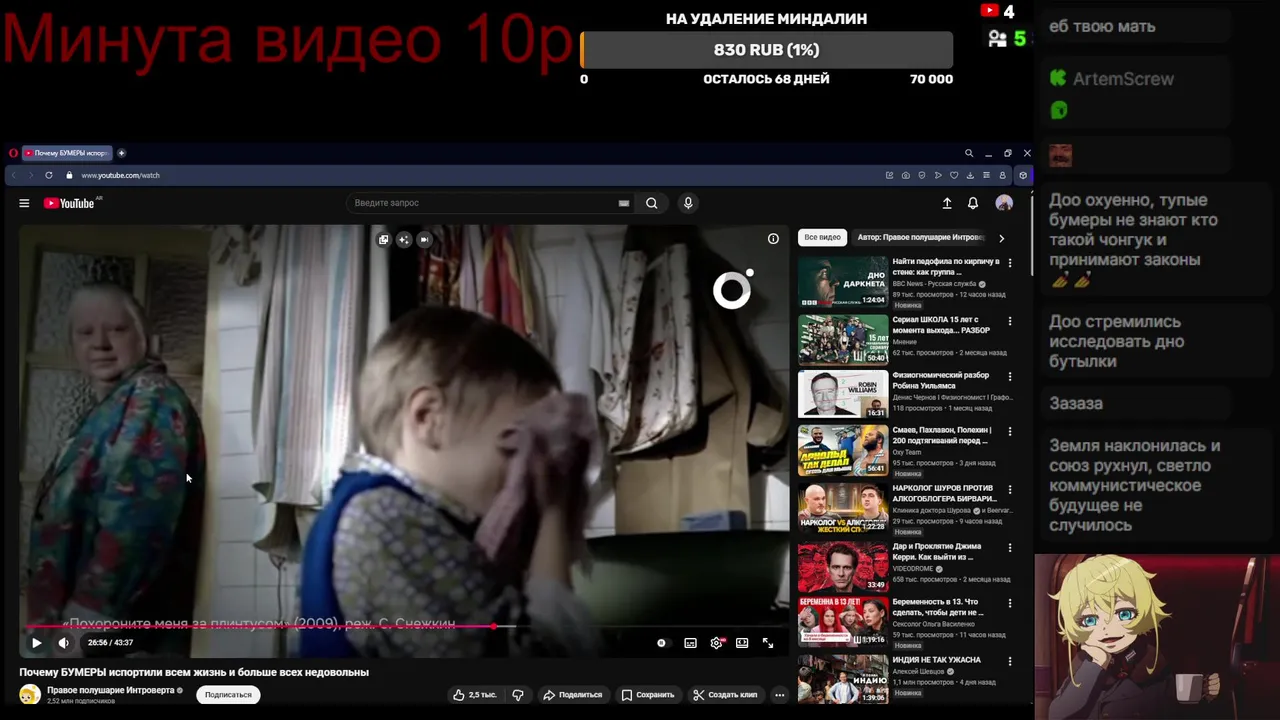Viewport: 1280px width, 720px height.
Task: Open the YouTube hamburger guide menu
Action: [24, 203]
